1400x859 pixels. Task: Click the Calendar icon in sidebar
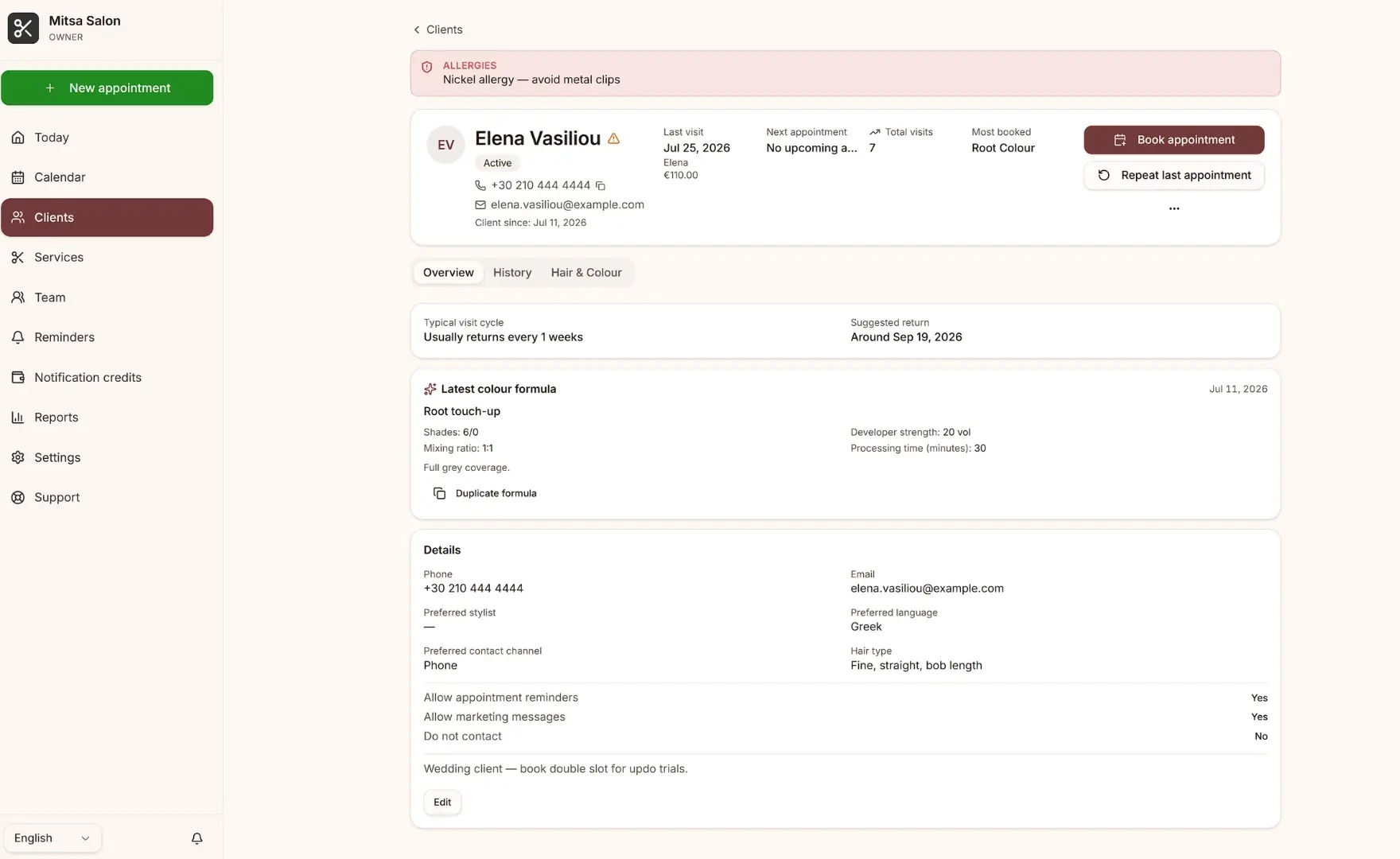coord(17,177)
